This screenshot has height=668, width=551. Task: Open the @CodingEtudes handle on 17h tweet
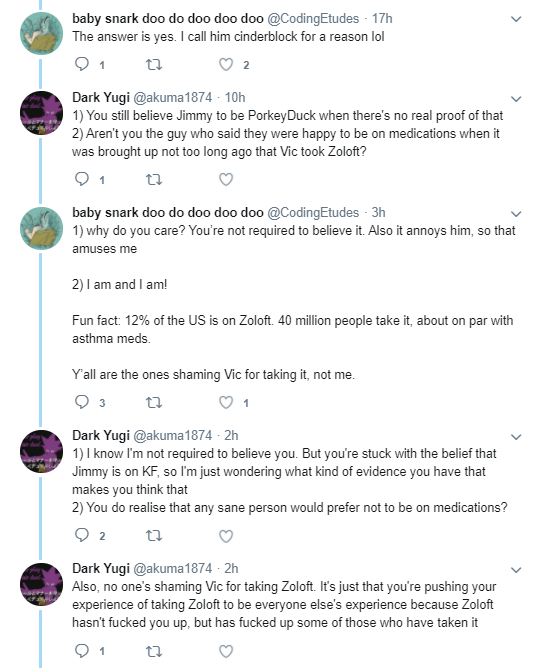313,19
